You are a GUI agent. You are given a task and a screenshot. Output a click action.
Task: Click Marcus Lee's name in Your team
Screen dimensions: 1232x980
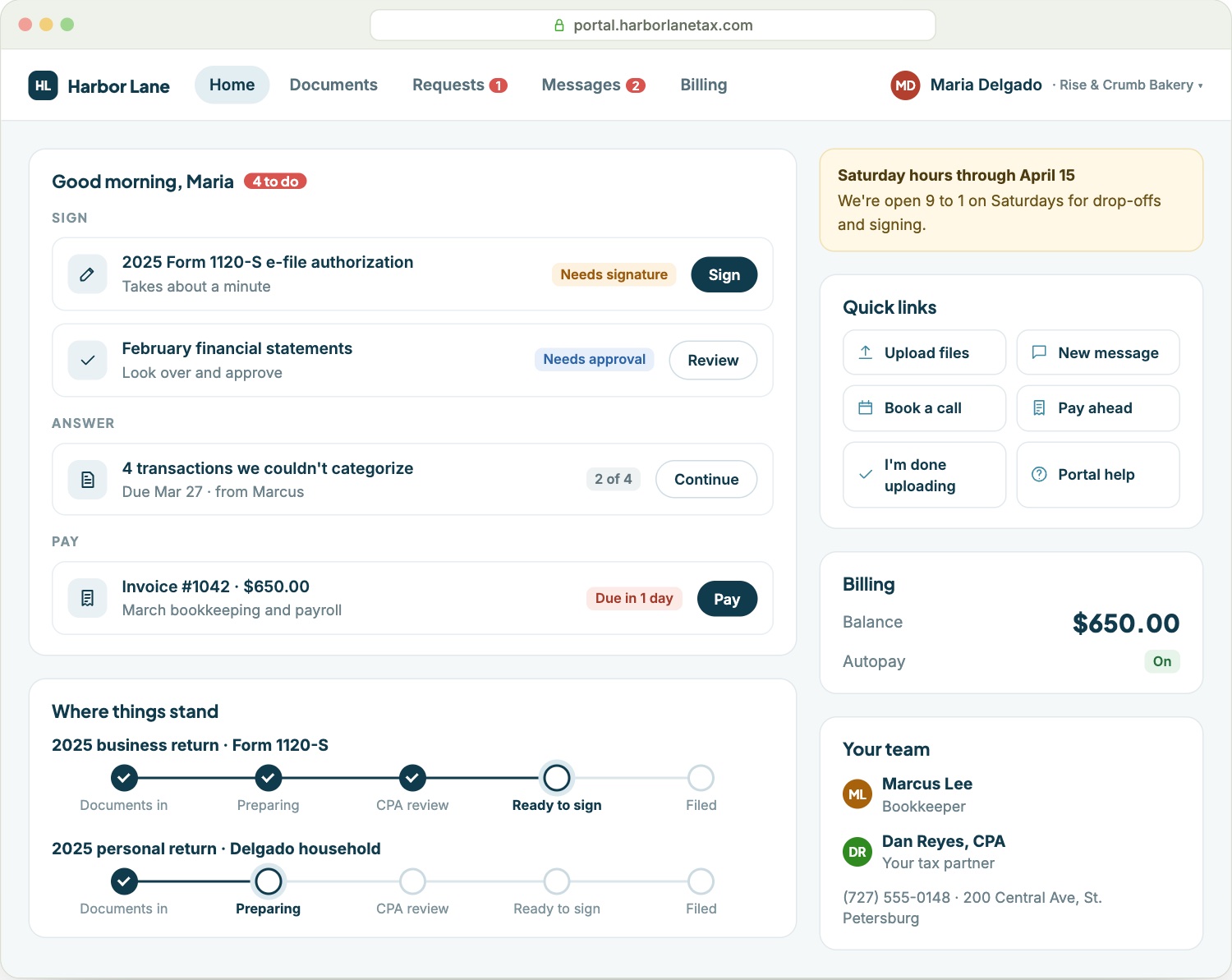pos(927,784)
